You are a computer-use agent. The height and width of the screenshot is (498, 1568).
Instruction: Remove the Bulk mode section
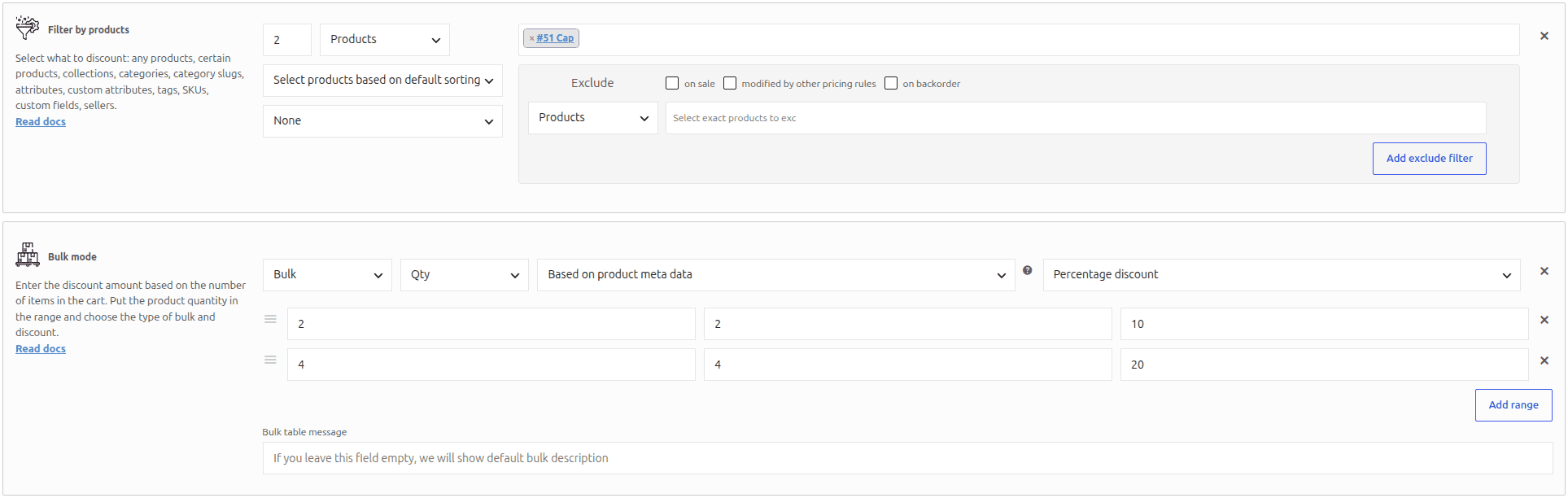[1544, 271]
